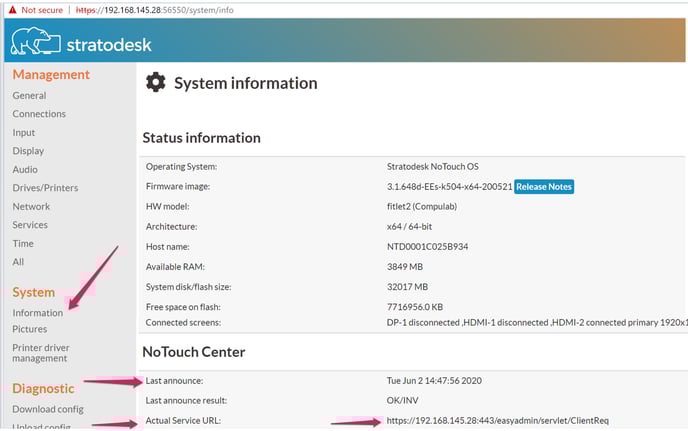
Task: Click the stratodesk wordmark in header
Action: pos(109,45)
